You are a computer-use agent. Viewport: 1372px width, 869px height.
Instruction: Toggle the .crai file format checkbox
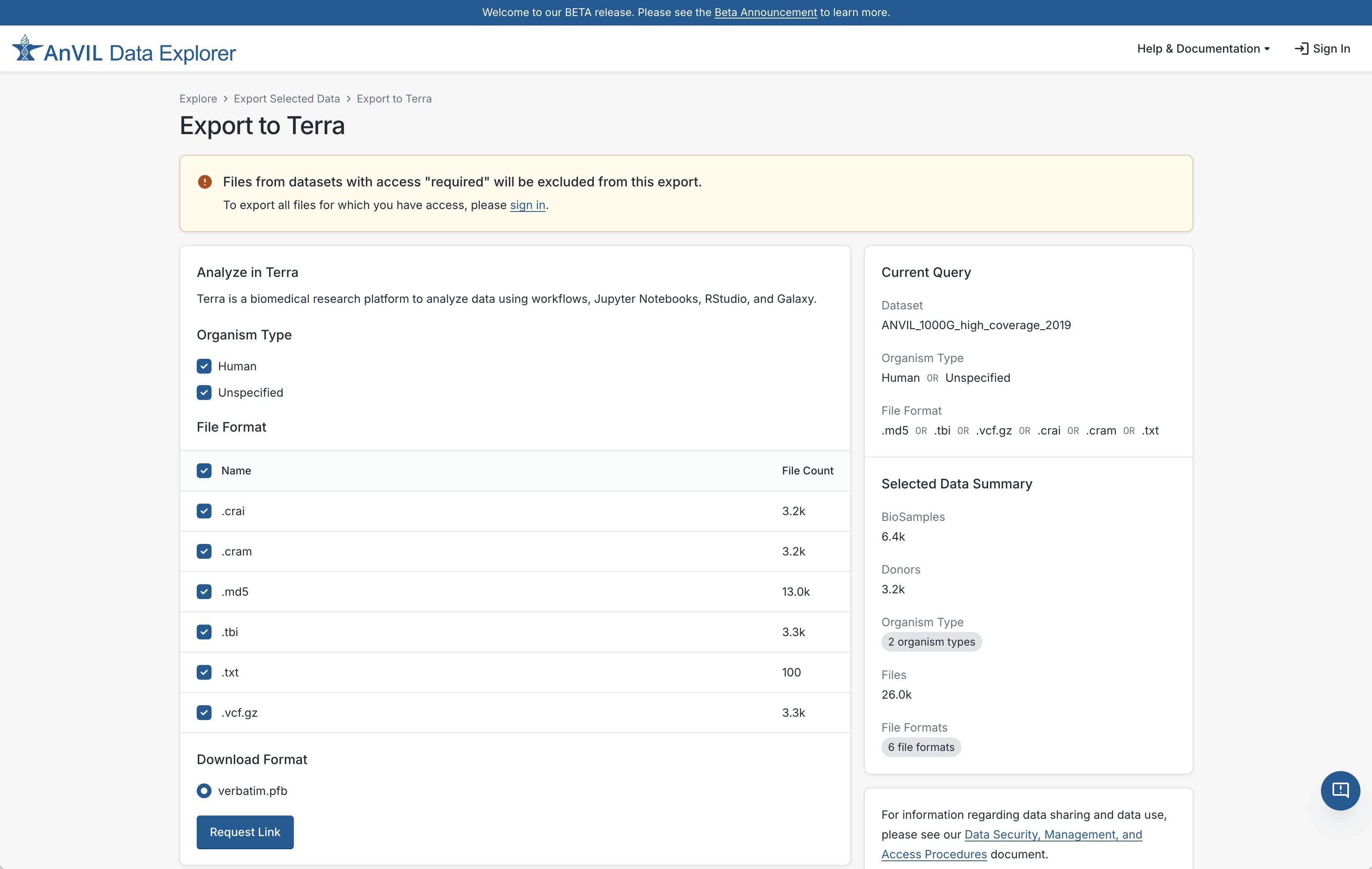[x=203, y=511]
